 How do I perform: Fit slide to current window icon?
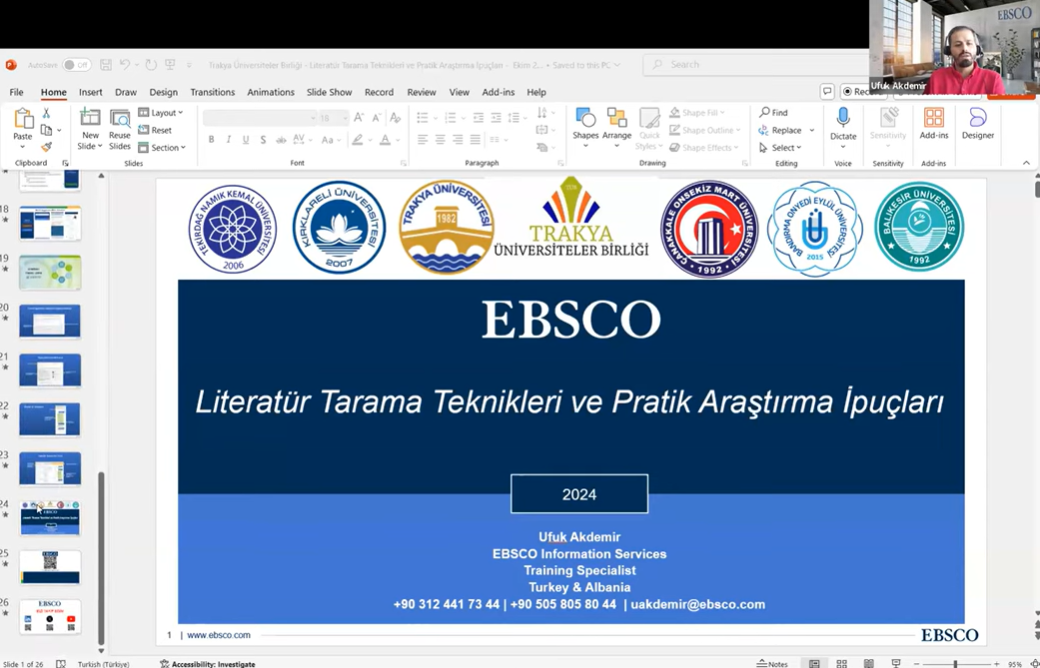click(1035, 663)
